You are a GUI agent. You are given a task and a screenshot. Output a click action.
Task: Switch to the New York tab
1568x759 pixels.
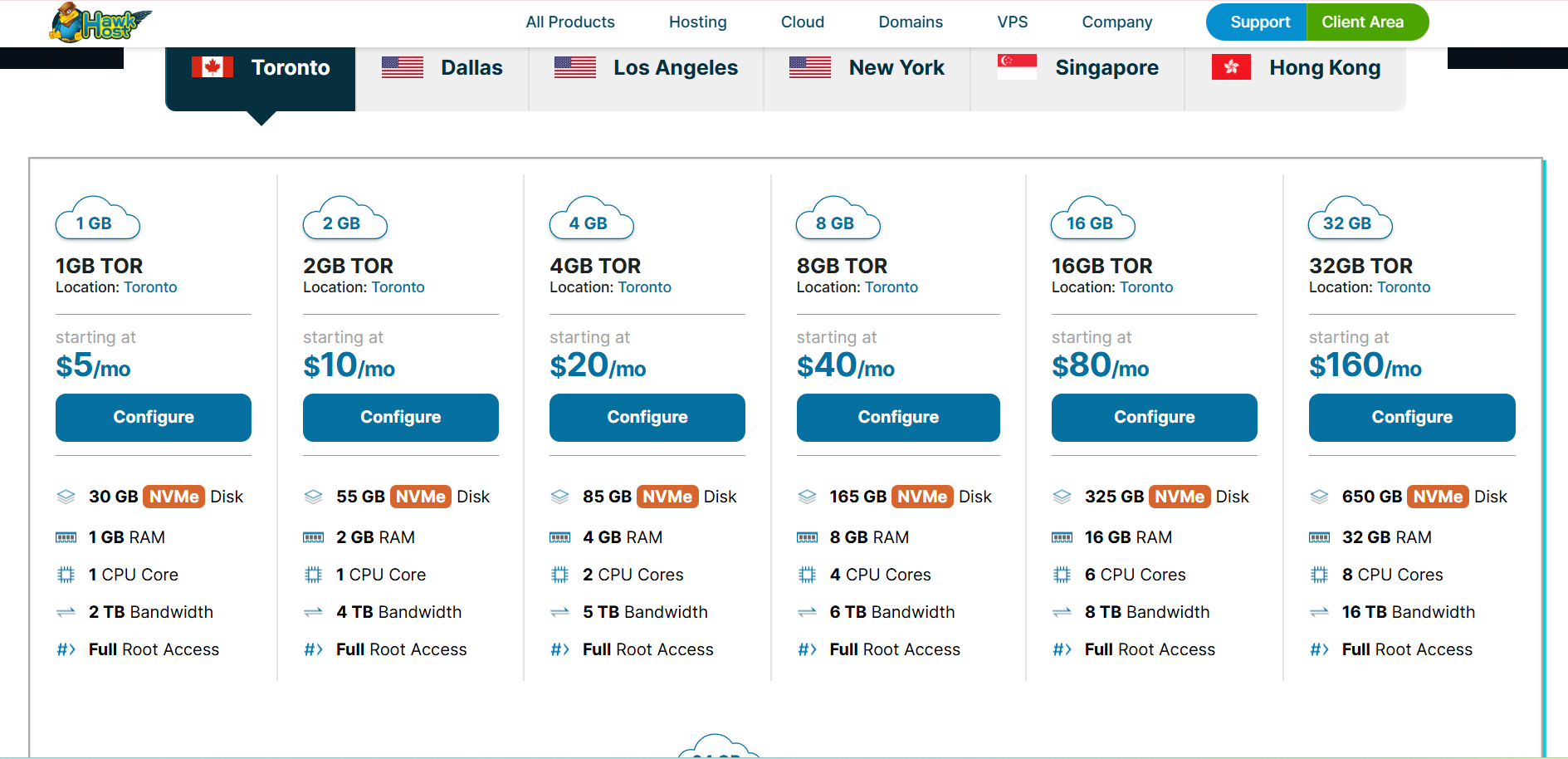pyautogui.click(x=867, y=68)
